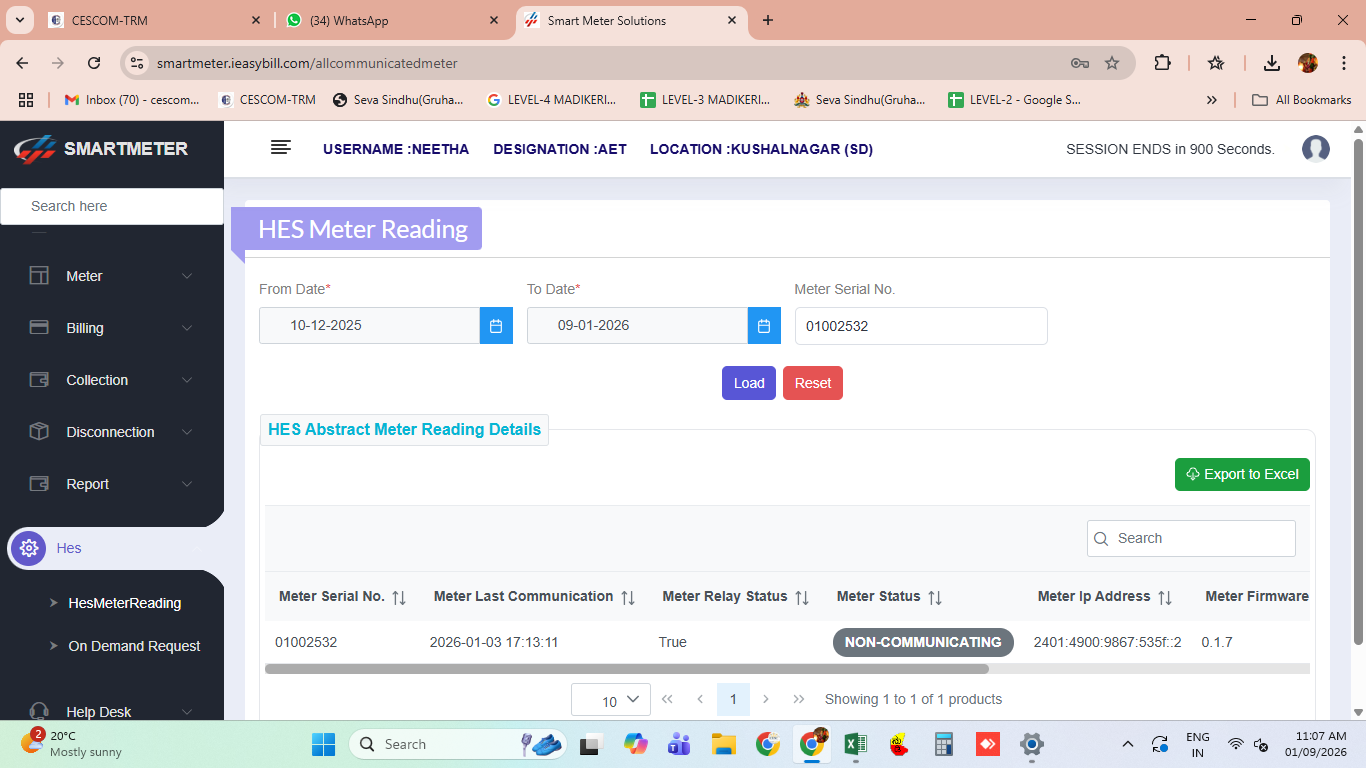1366x768 pixels.
Task: Open the rows-per-page dropdown showing 10
Action: pyautogui.click(x=611, y=700)
